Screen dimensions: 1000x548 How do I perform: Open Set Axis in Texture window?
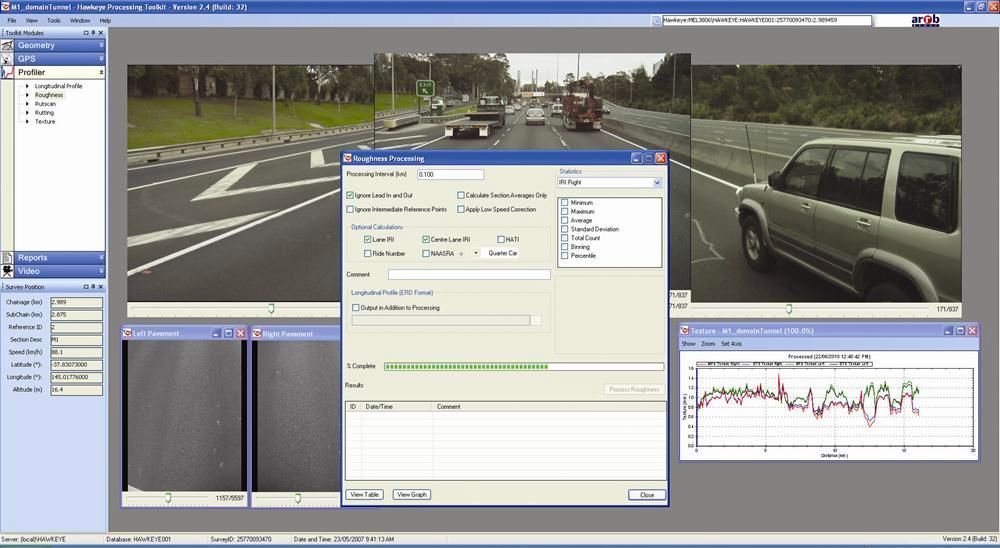[731, 344]
